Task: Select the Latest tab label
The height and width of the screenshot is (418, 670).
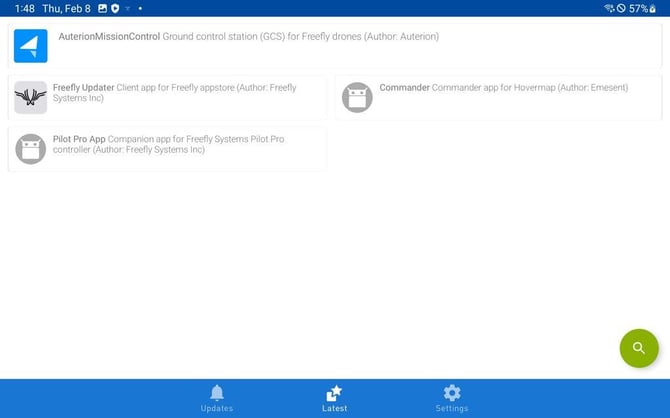Action: click(x=335, y=408)
